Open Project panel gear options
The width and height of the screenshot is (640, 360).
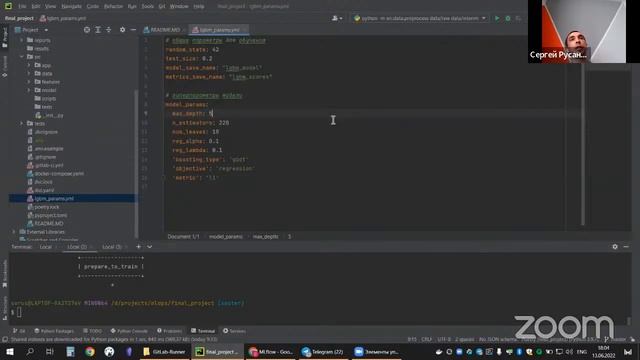coord(122,30)
